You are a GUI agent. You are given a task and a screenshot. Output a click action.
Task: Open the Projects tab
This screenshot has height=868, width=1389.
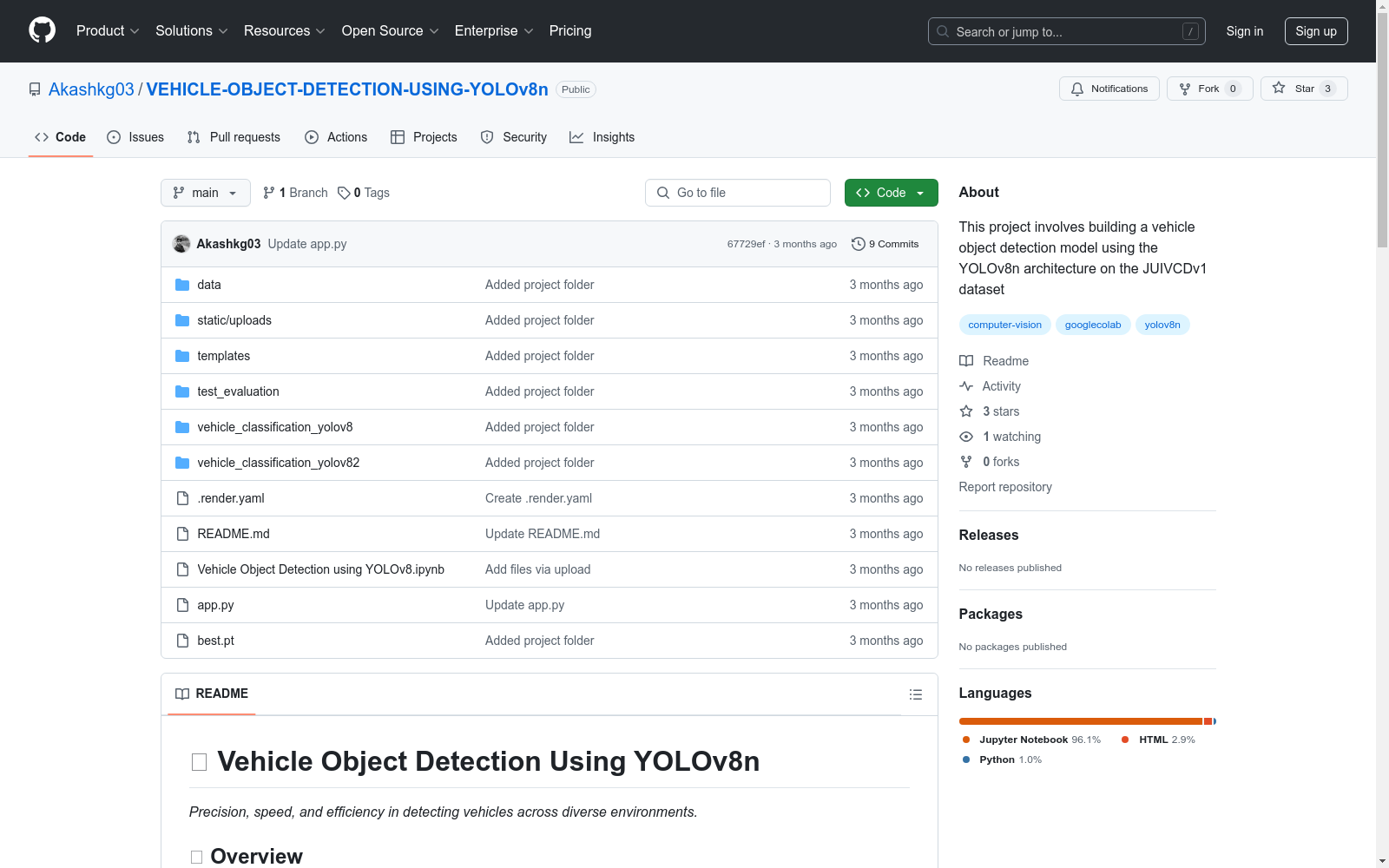point(424,137)
